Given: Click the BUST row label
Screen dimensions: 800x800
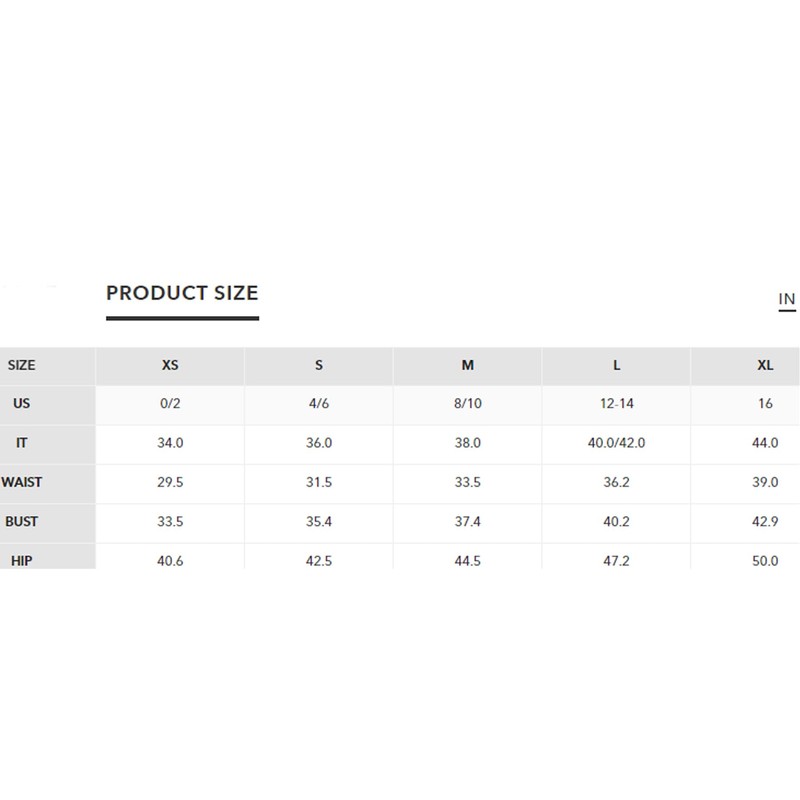Looking at the screenshot, I should (x=22, y=521).
